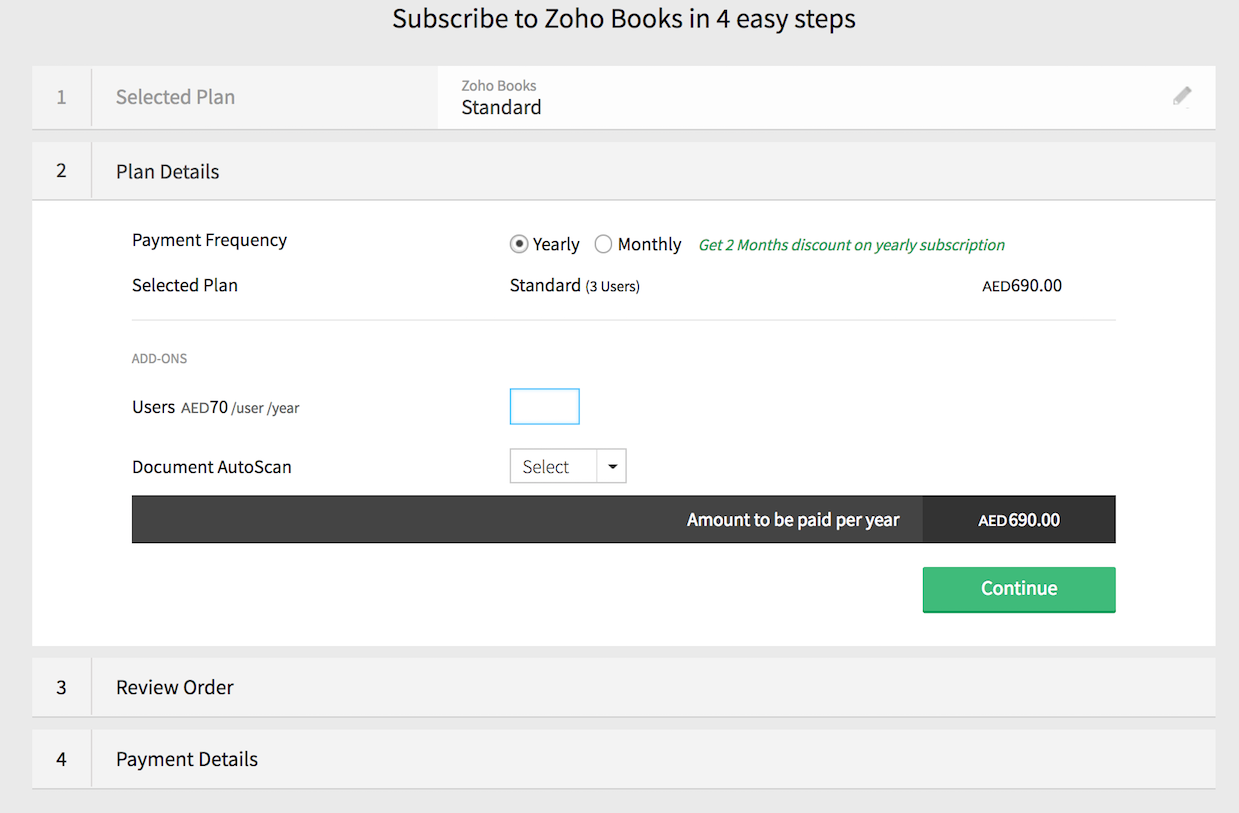
Task: Click the Monthly radio label text
Action: click(649, 244)
